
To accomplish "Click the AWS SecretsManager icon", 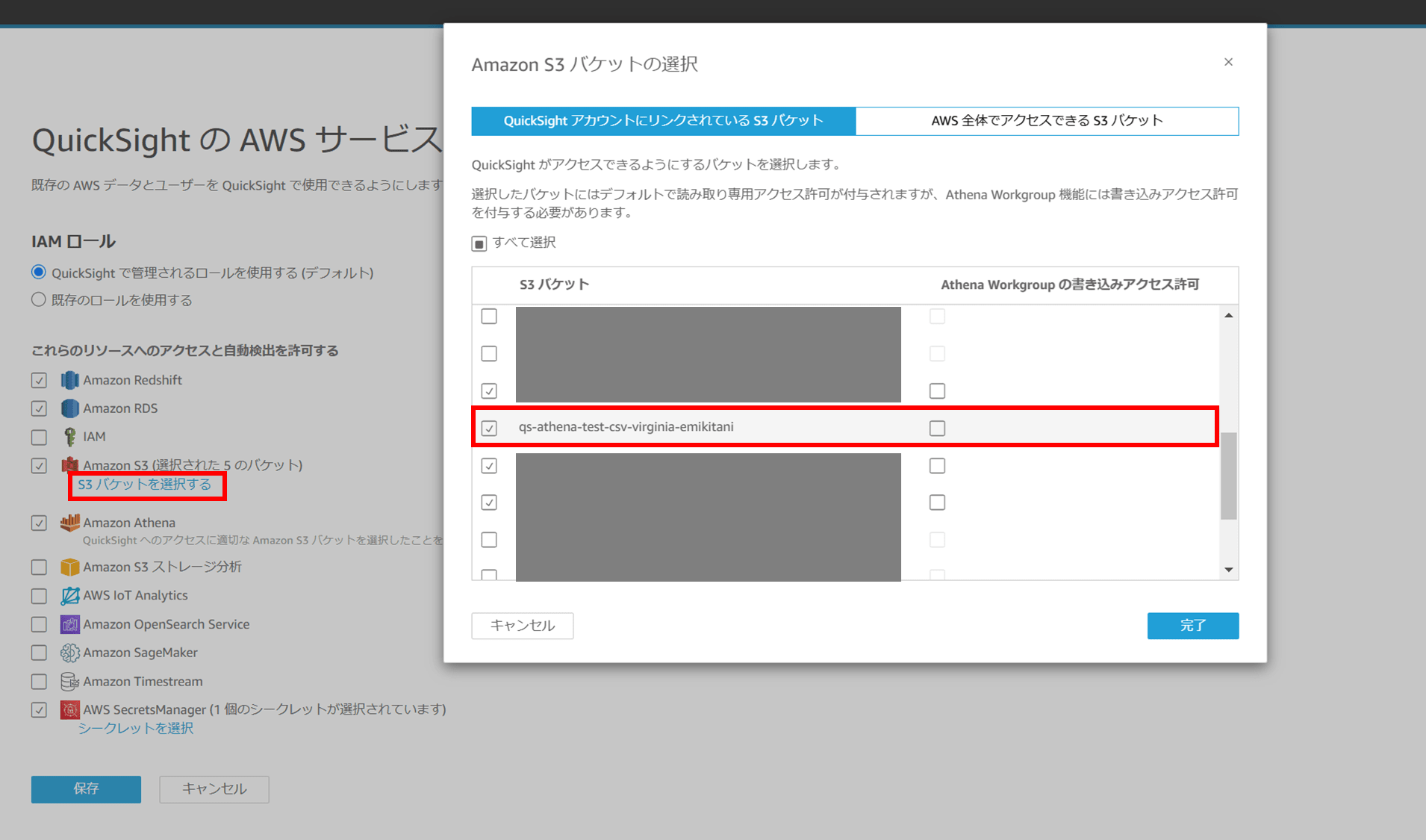I will point(69,709).
